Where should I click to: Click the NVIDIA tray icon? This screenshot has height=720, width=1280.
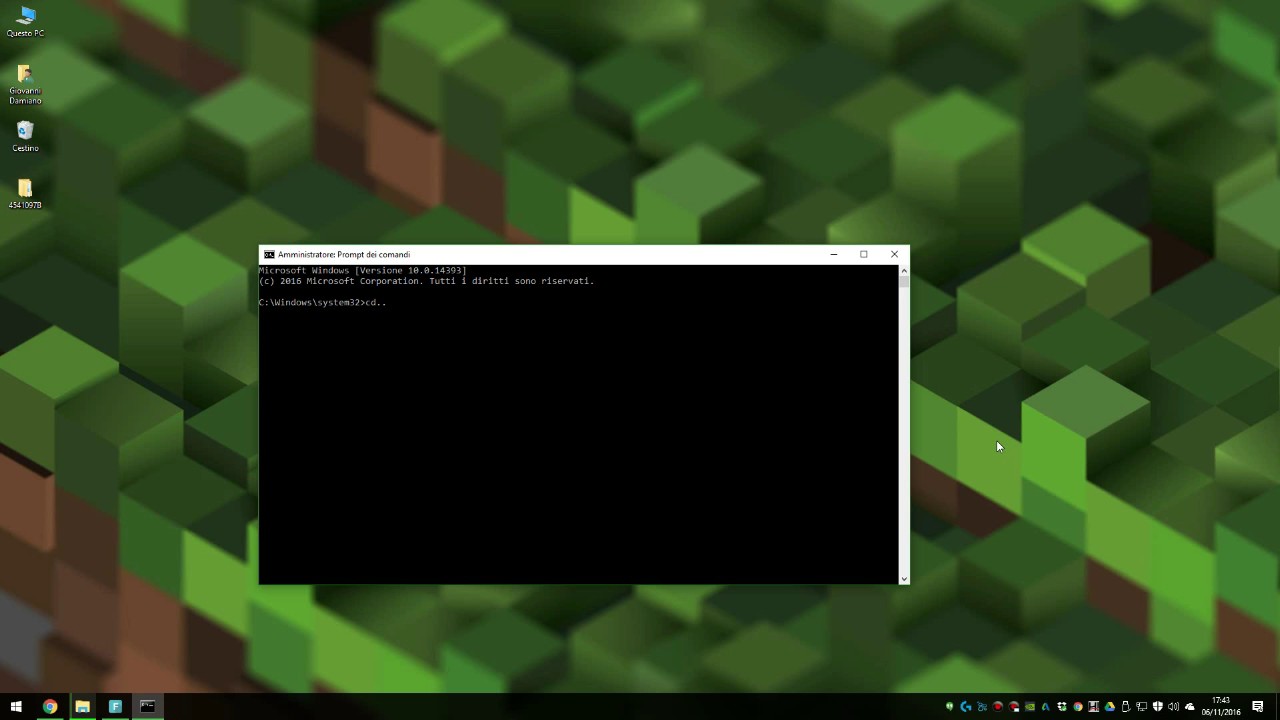coord(1030,707)
